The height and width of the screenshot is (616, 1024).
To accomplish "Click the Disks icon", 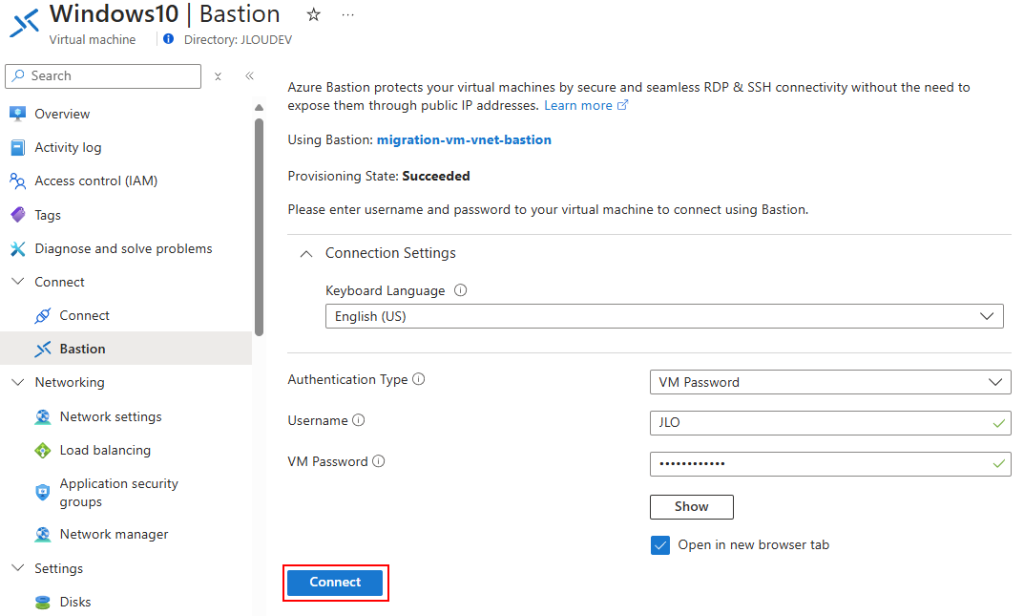I will [42, 602].
